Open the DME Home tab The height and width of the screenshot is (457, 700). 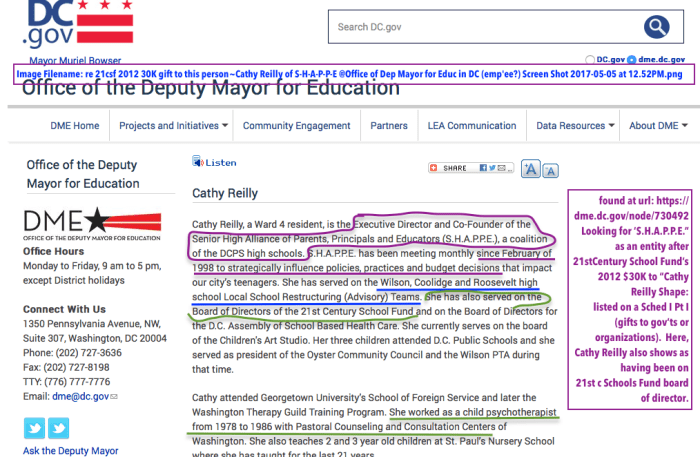75,126
